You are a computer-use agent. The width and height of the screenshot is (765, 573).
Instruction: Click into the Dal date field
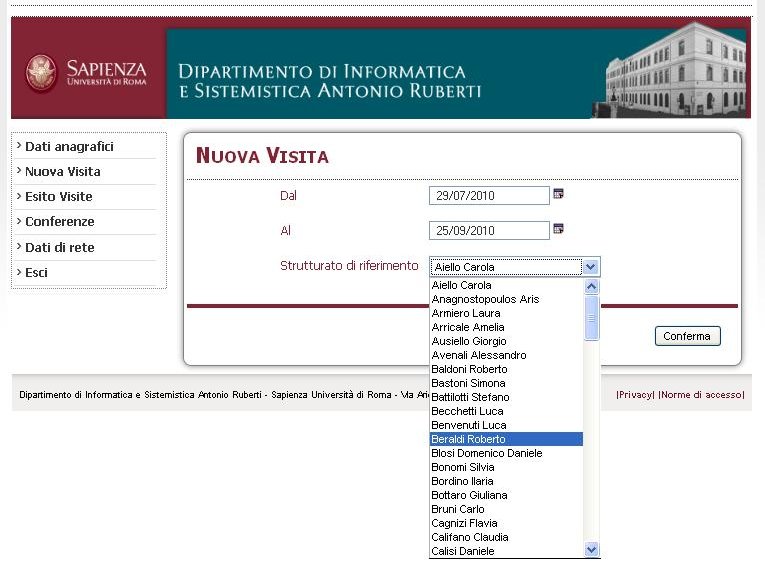pyautogui.click(x=488, y=196)
